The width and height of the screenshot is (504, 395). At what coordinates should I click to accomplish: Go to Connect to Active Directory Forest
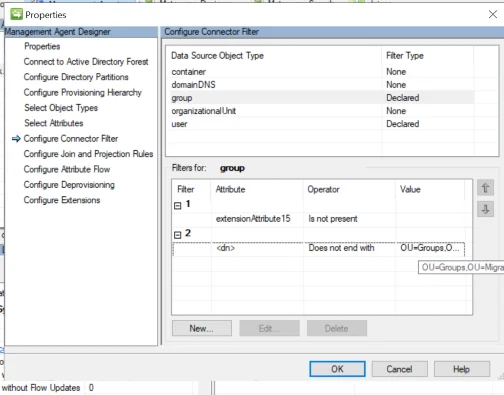pos(86,62)
